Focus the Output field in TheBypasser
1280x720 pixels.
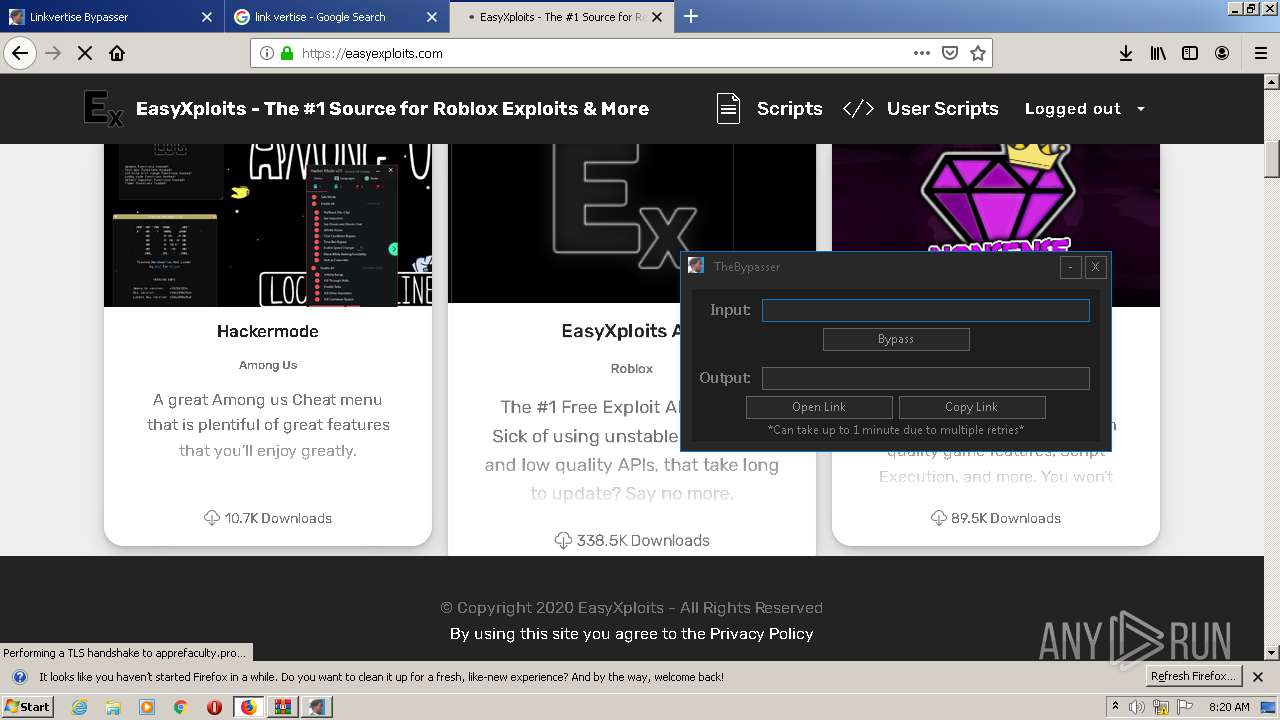926,378
